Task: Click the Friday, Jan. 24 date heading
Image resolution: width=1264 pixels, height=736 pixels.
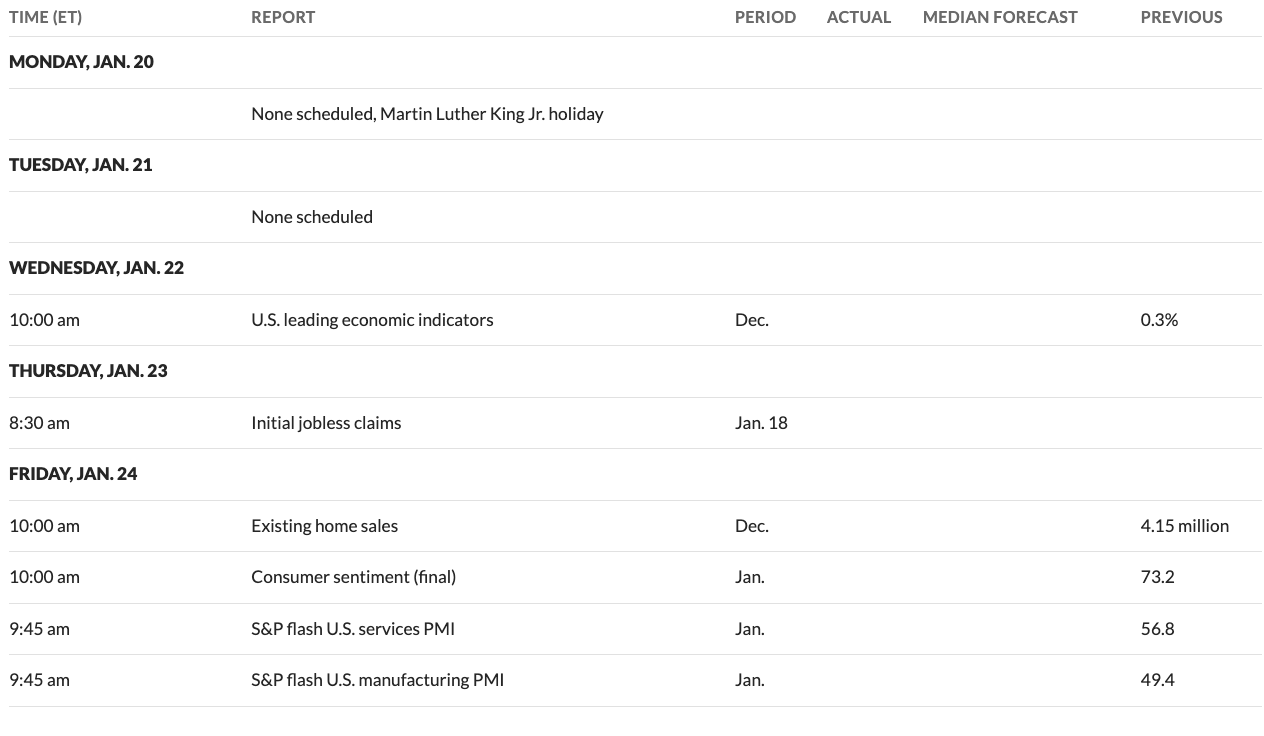Action: click(73, 474)
